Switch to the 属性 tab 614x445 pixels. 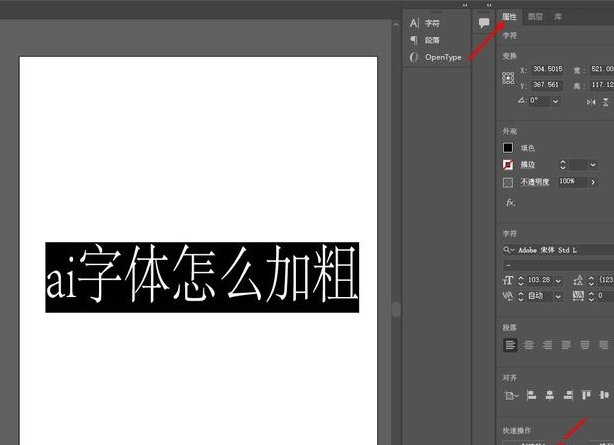[x=509, y=17]
